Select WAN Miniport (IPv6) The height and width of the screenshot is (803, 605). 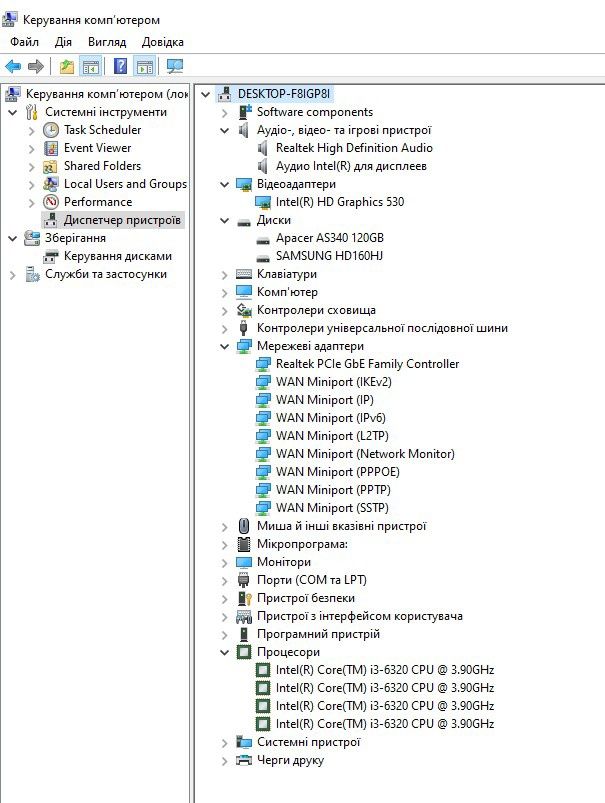click(x=330, y=418)
